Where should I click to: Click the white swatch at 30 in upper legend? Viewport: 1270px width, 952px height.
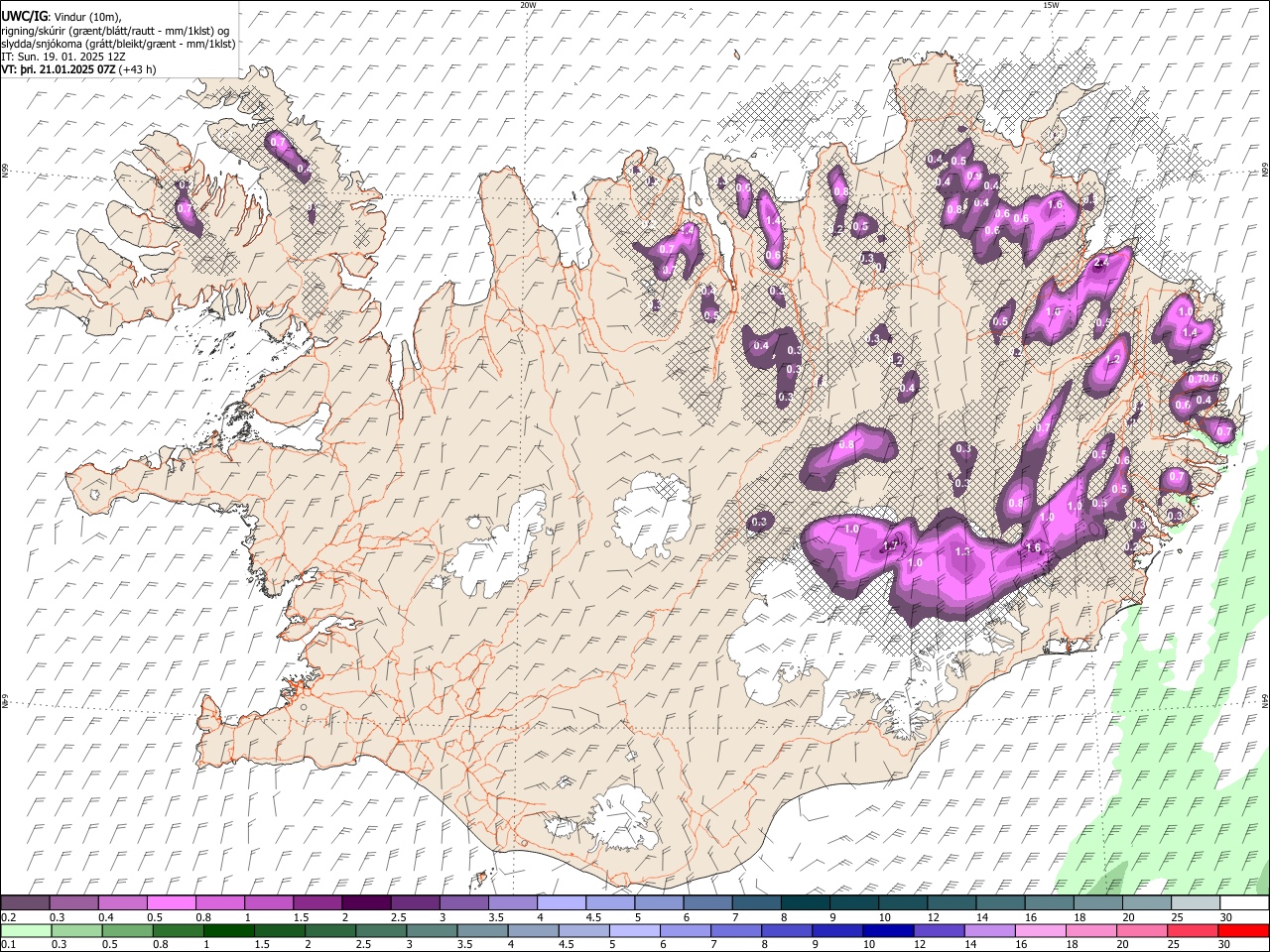[x=1244, y=902]
